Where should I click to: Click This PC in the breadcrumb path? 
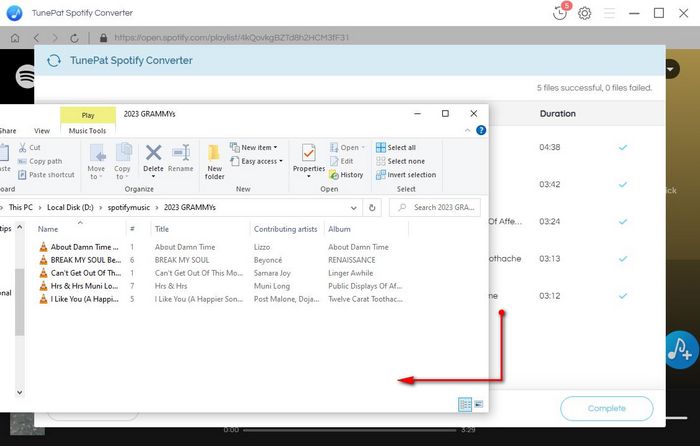coord(21,208)
